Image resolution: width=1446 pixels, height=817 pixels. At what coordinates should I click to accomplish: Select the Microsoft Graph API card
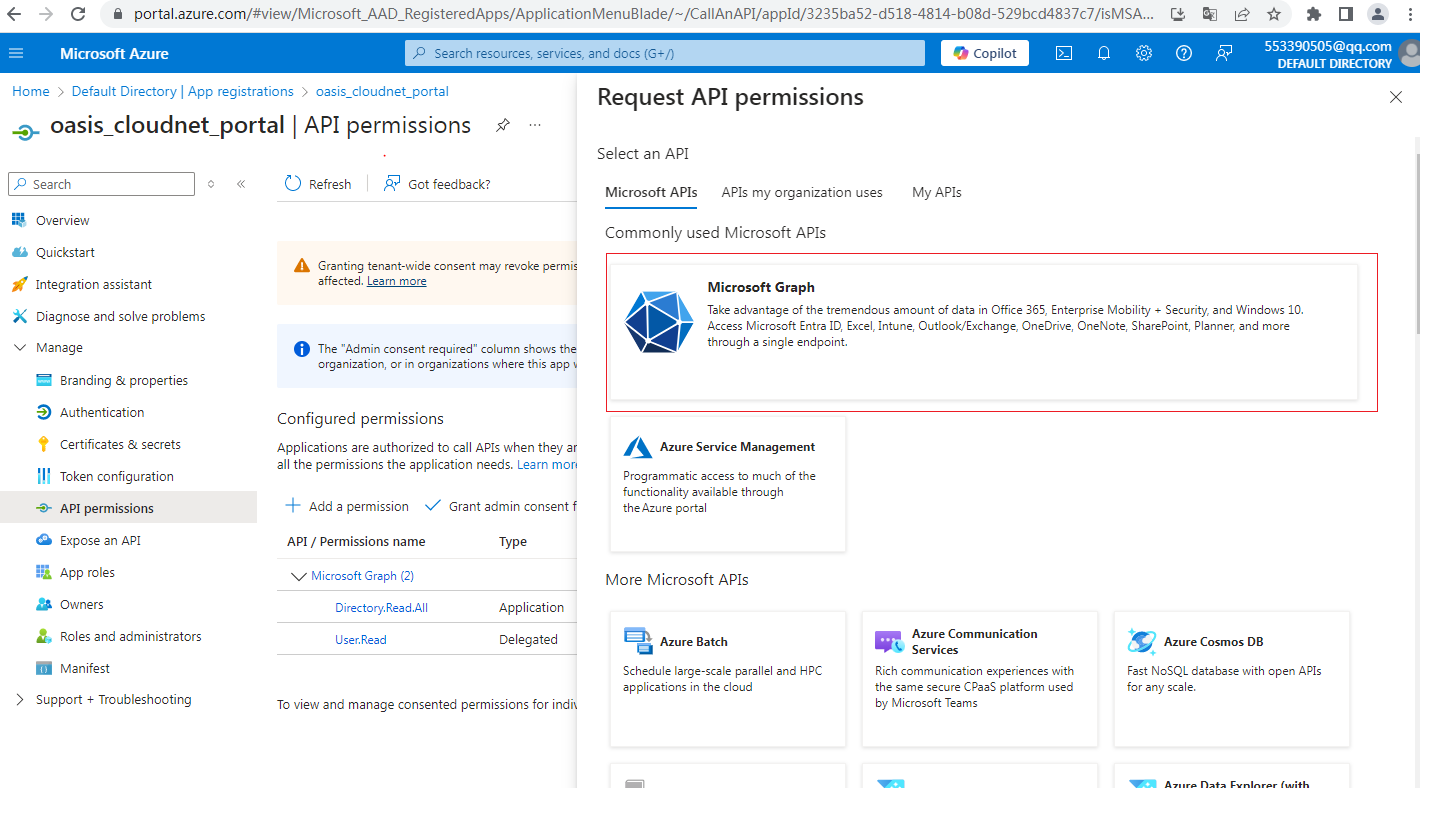click(984, 331)
